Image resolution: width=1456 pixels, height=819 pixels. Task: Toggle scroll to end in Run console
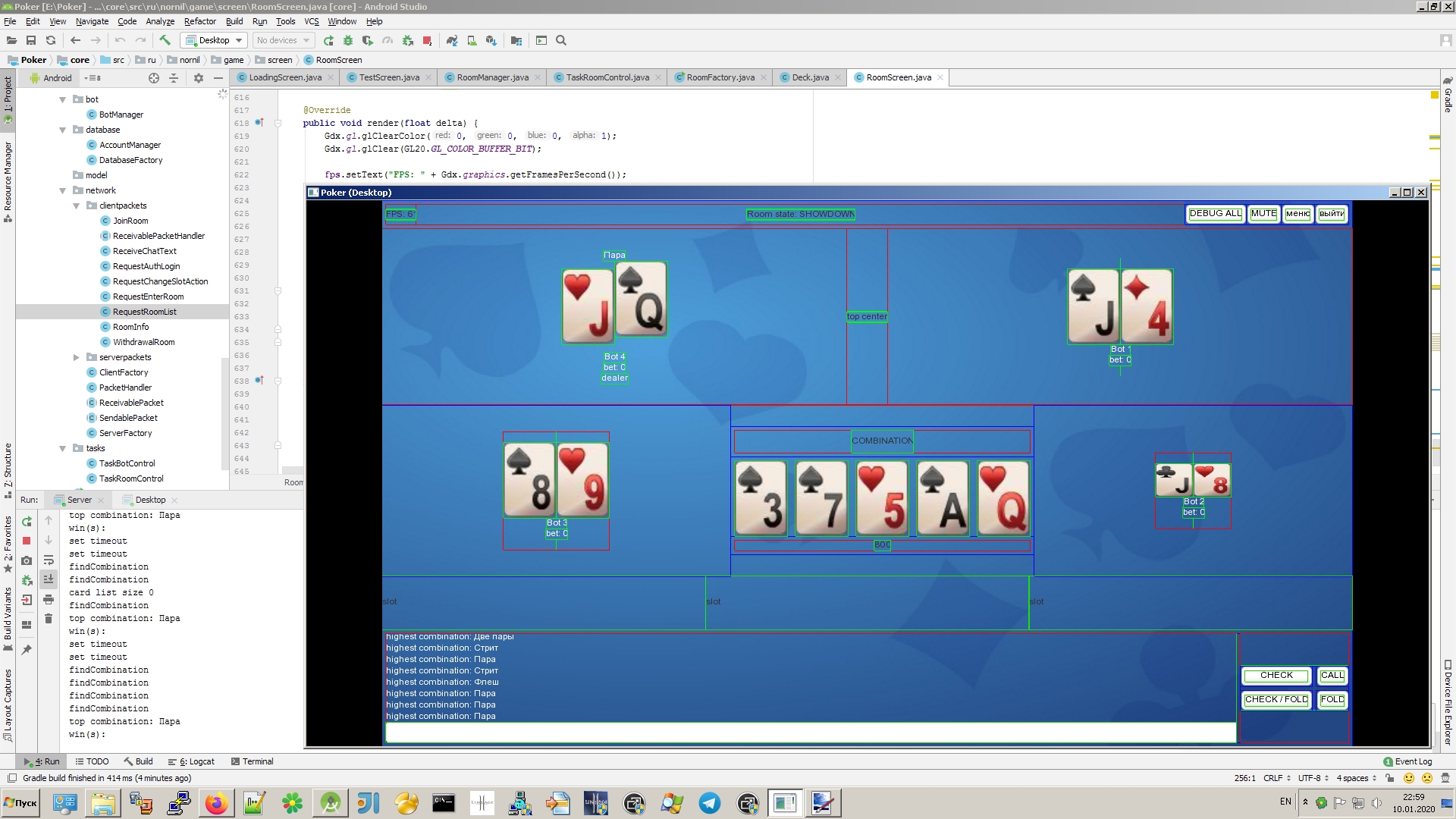(x=49, y=579)
